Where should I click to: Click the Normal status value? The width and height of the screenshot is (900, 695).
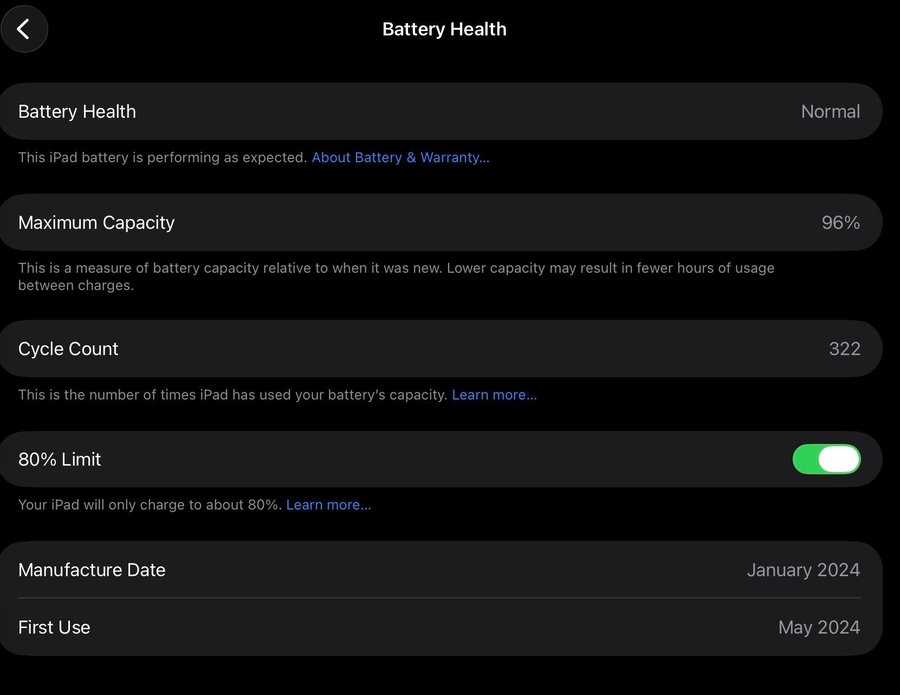click(x=830, y=112)
